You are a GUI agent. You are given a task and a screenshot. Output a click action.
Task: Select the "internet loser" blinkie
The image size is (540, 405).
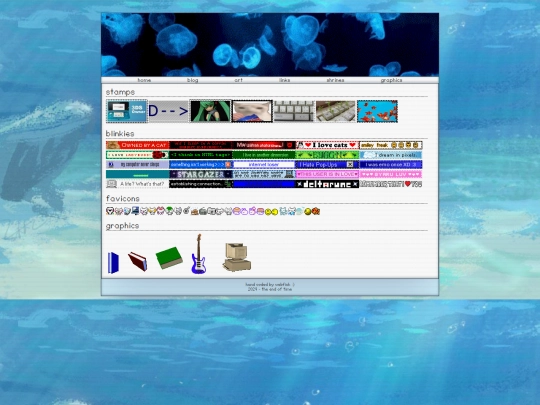pos(264,164)
